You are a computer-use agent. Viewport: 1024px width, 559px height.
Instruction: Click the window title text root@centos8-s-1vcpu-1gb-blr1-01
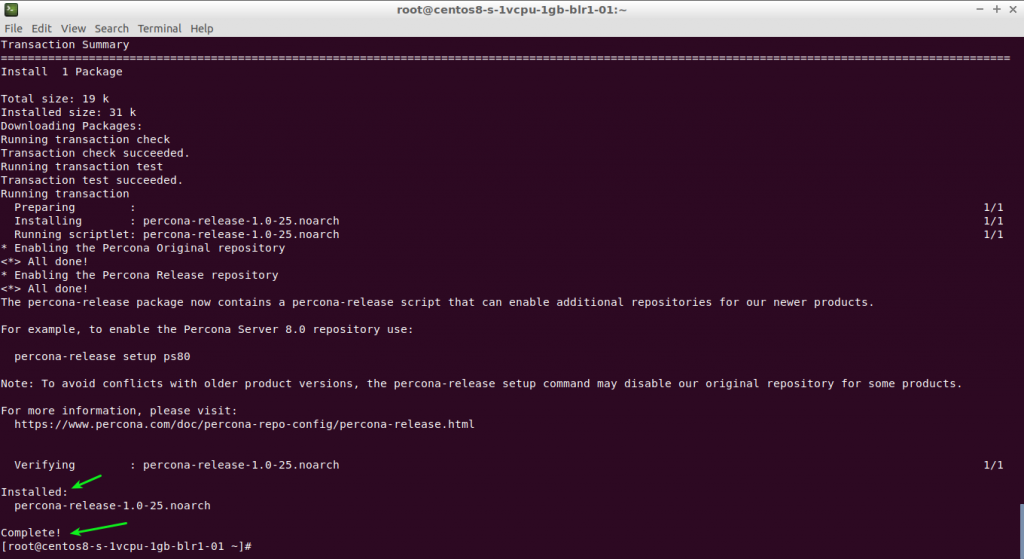[x=511, y=9]
